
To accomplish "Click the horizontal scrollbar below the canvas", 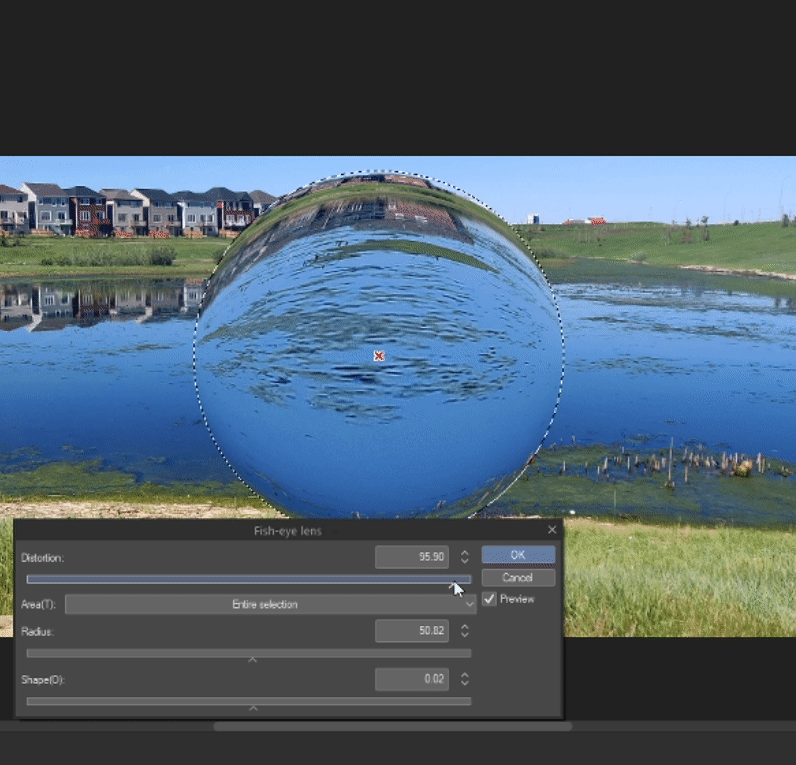I will (x=390, y=727).
